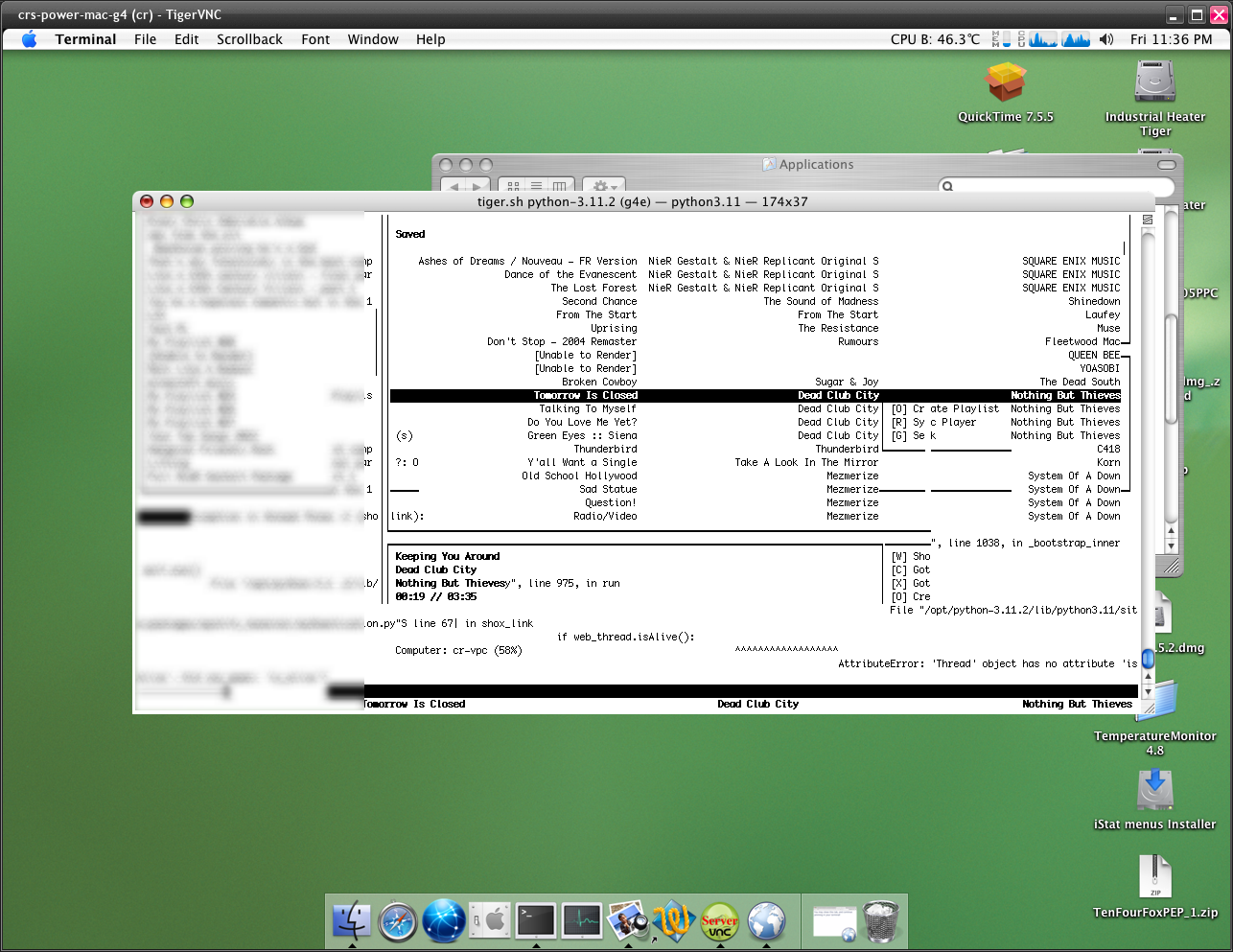Click the Applications window scrollbar thumb
The width and height of the screenshot is (1233, 952).
click(1171, 369)
